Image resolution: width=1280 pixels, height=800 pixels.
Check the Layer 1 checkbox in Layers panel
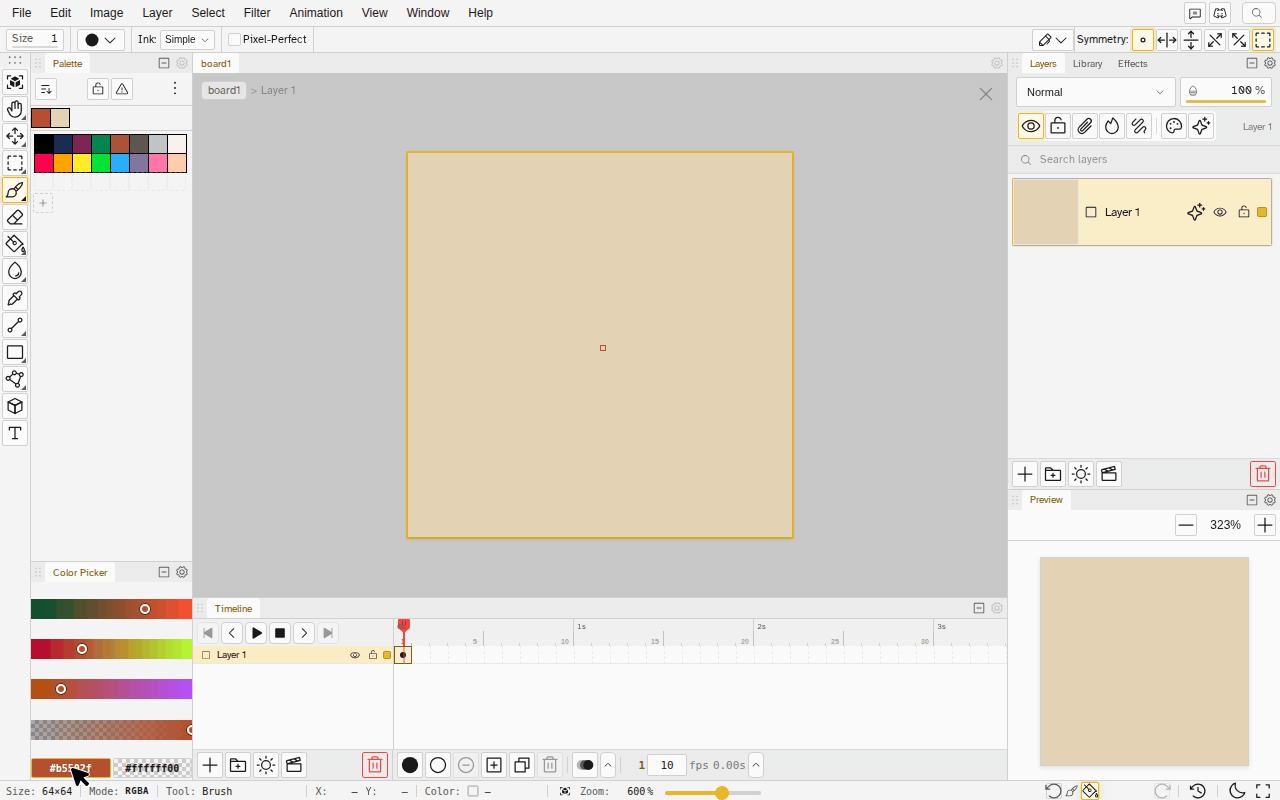(1091, 212)
